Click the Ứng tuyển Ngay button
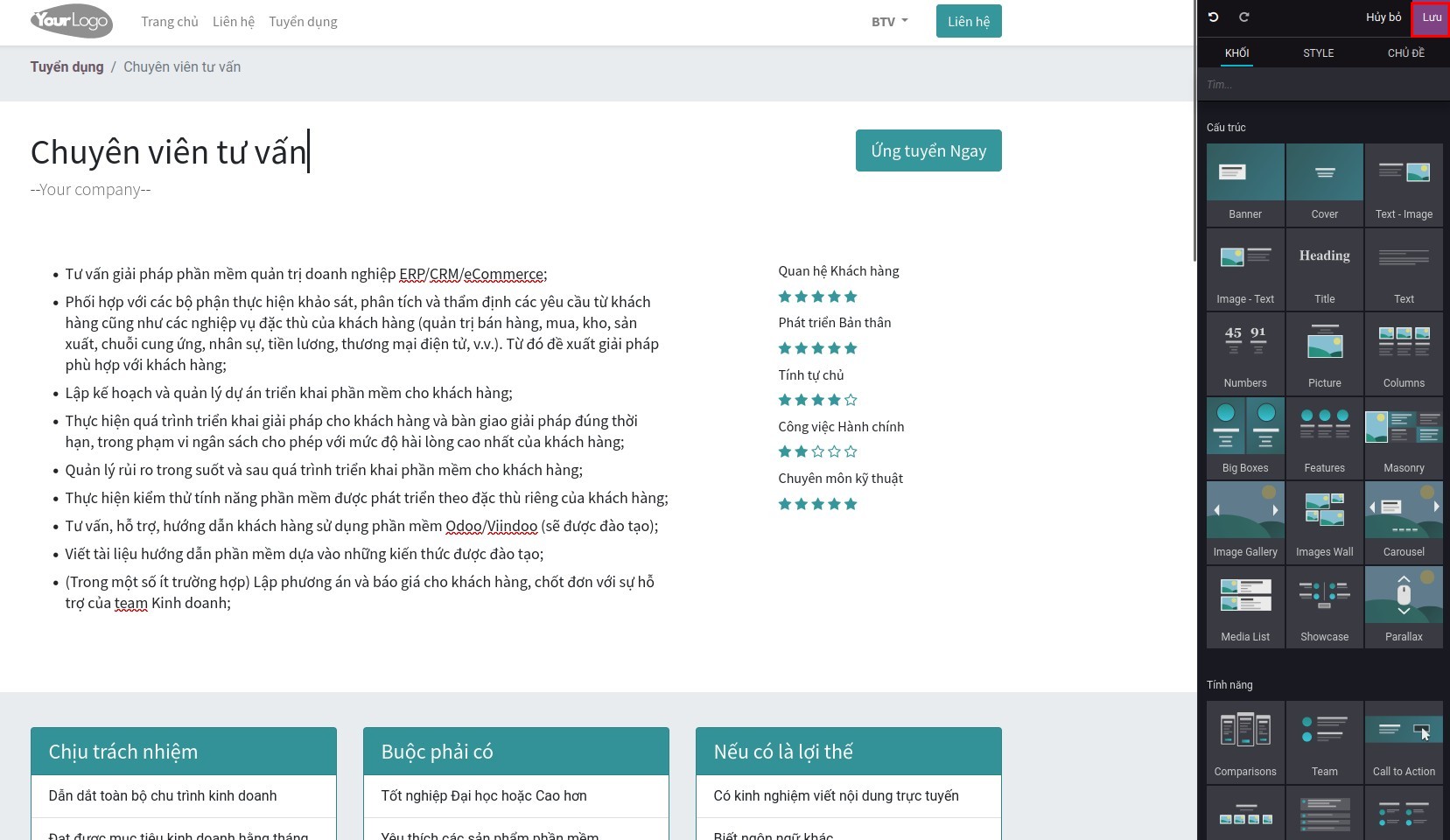This screenshot has height=840, width=1450. pyautogui.click(x=928, y=150)
